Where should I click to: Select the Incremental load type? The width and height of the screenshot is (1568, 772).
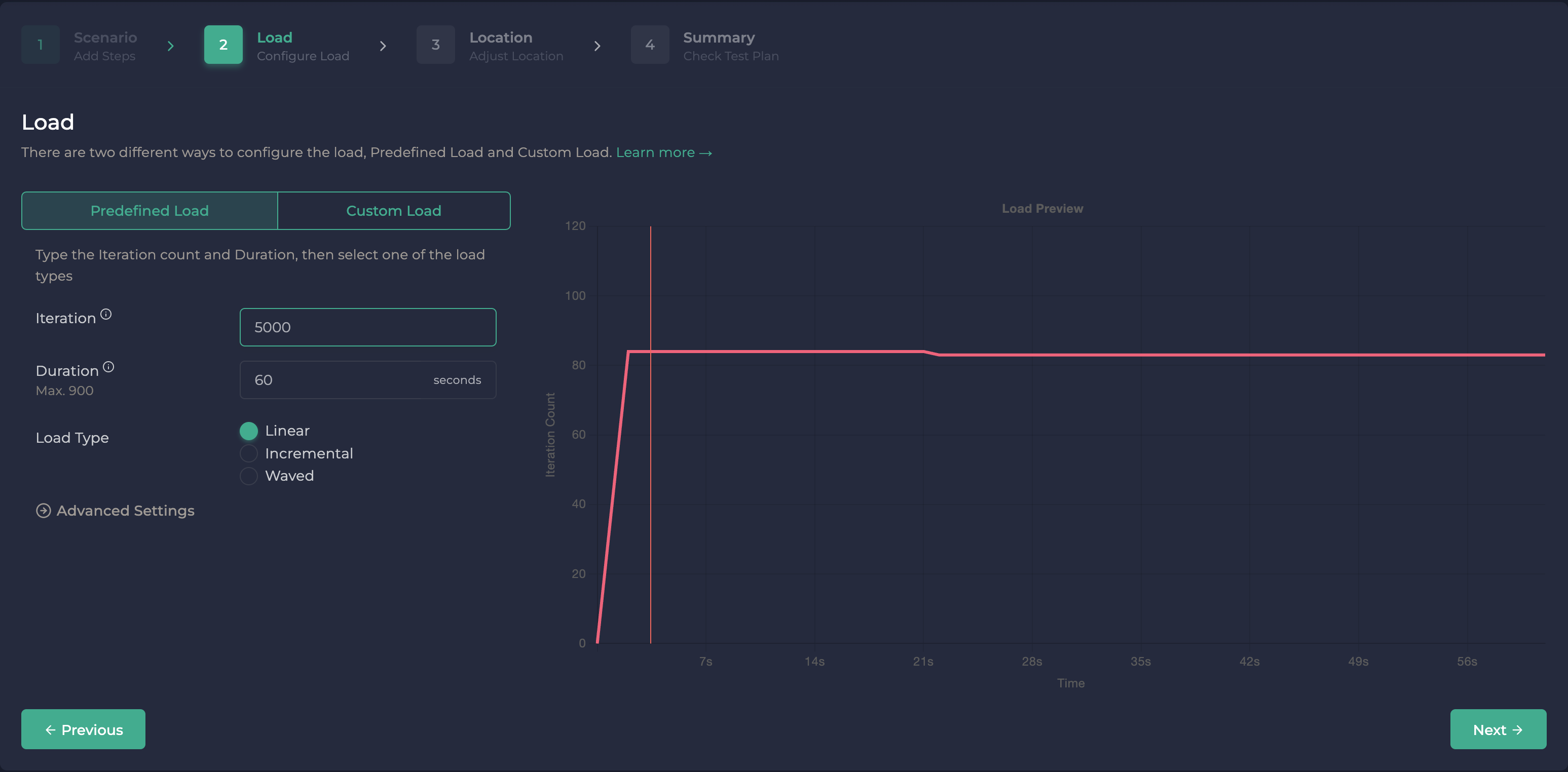coord(248,454)
